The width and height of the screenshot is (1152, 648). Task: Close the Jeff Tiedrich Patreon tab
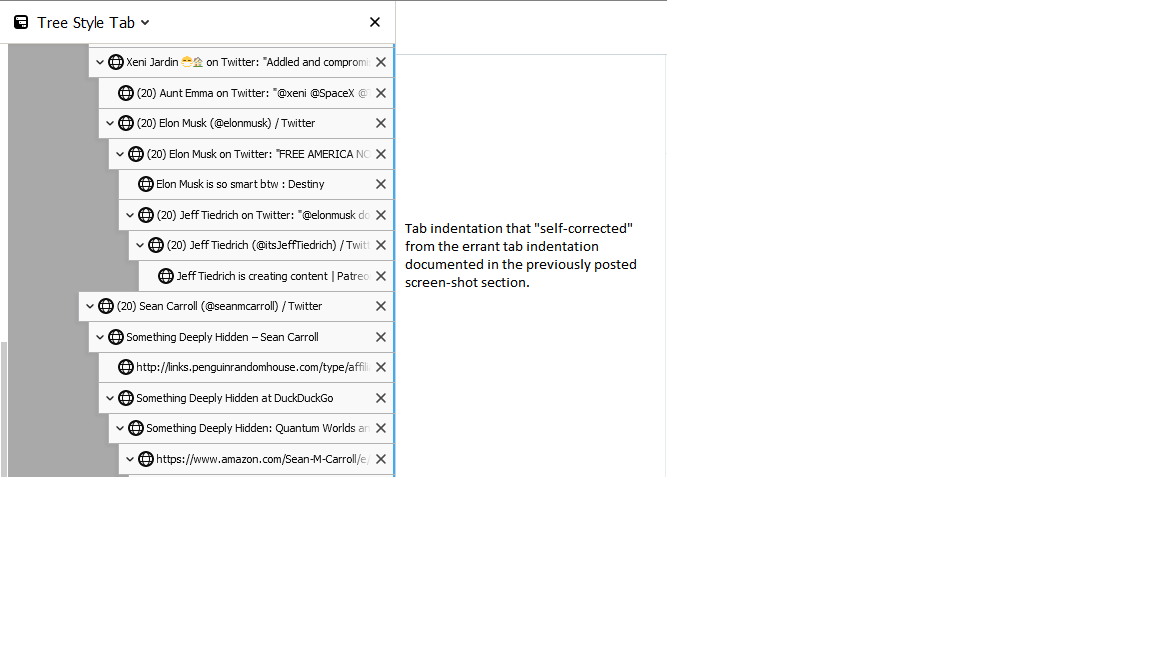click(x=381, y=276)
